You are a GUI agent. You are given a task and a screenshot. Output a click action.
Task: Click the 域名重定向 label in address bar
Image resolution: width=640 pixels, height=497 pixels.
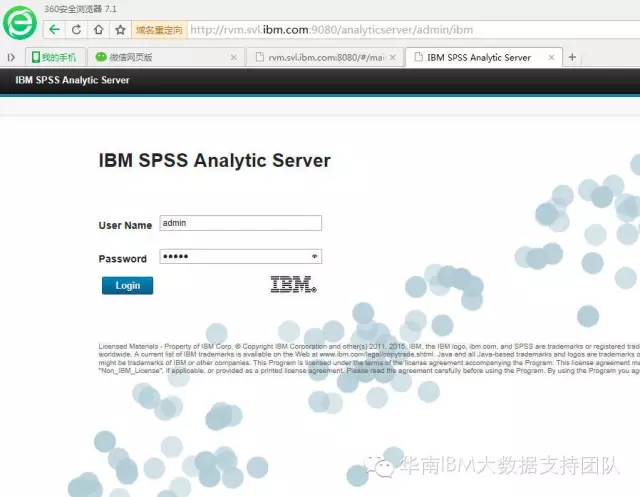point(159,30)
